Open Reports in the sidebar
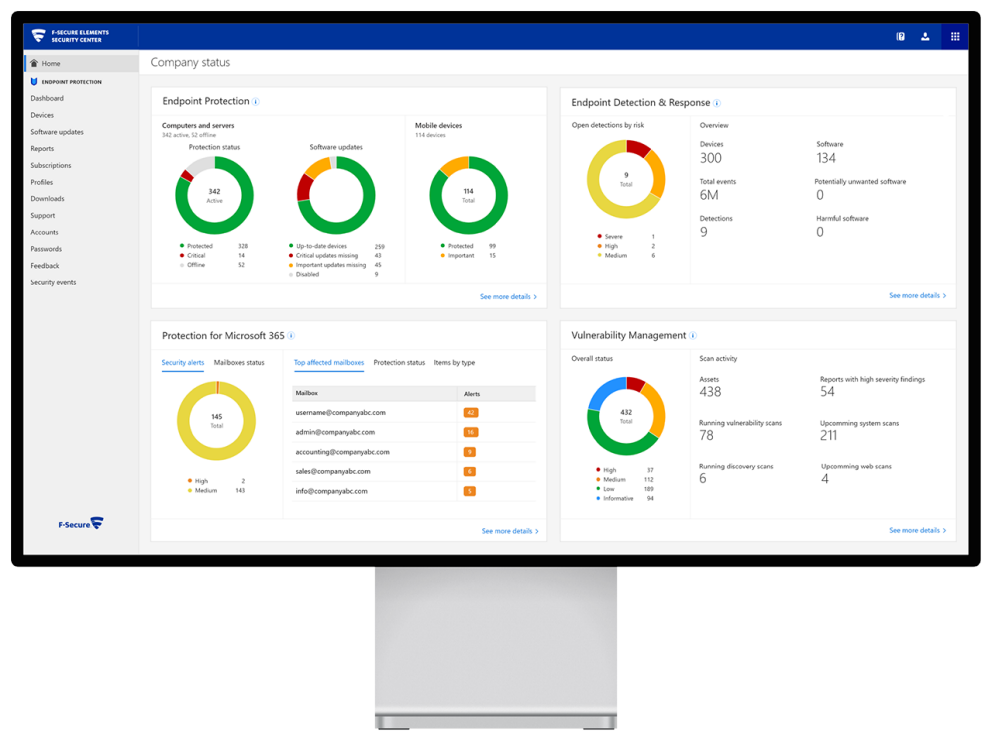The height and width of the screenshot is (748, 992). pos(42,148)
